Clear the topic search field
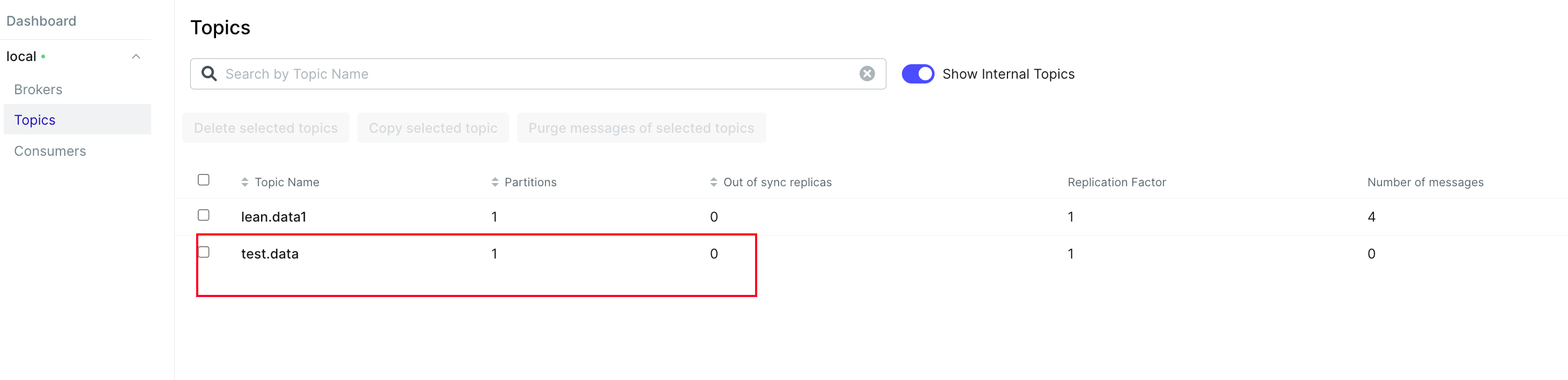 [x=867, y=73]
